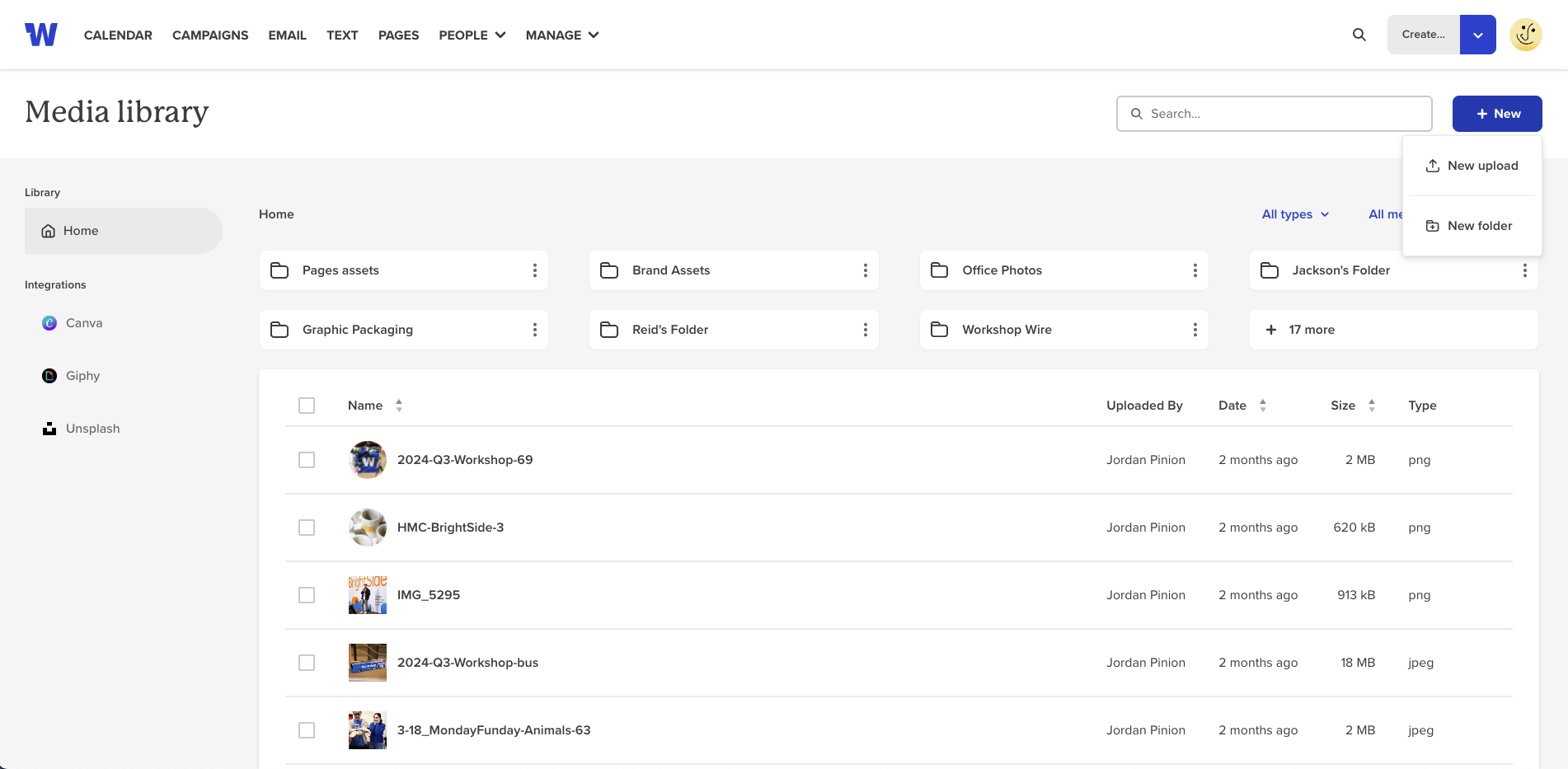The width and height of the screenshot is (1568, 769).
Task: Check the IMG_5295 file checkbox
Action: 307,595
